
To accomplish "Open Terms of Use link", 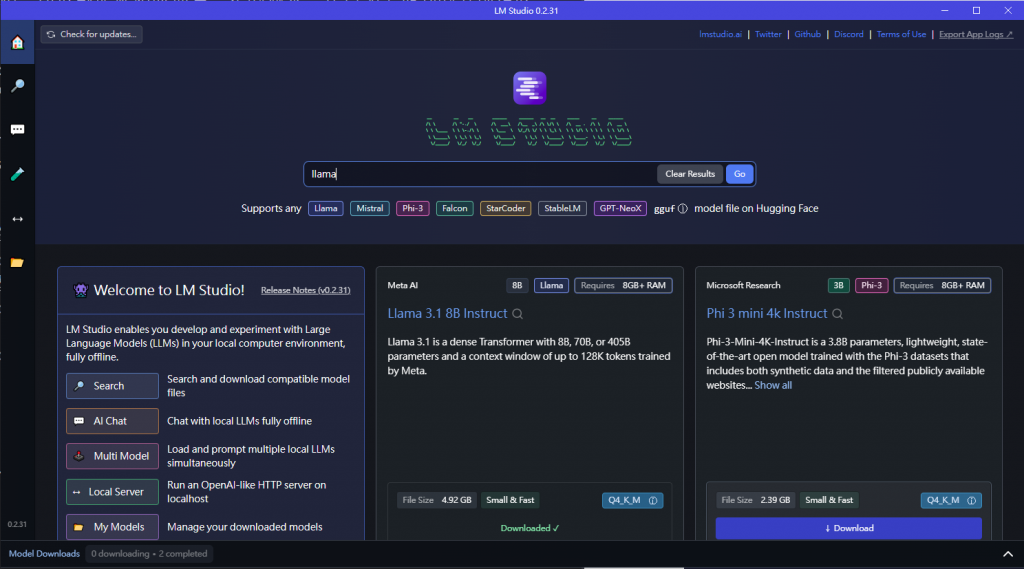I will pyautogui.click(x=901, y=34).
